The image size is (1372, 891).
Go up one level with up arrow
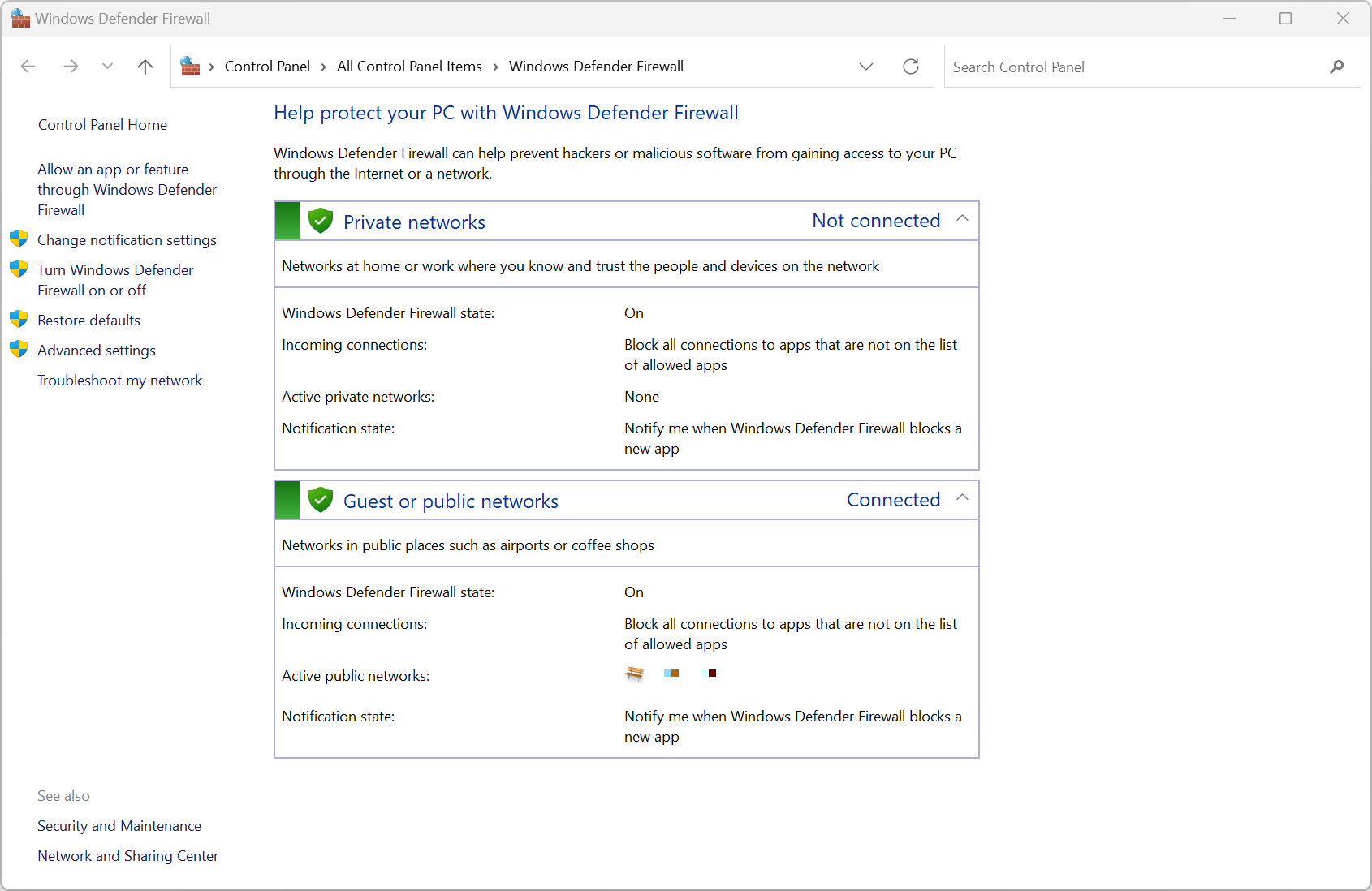point(145,67)
